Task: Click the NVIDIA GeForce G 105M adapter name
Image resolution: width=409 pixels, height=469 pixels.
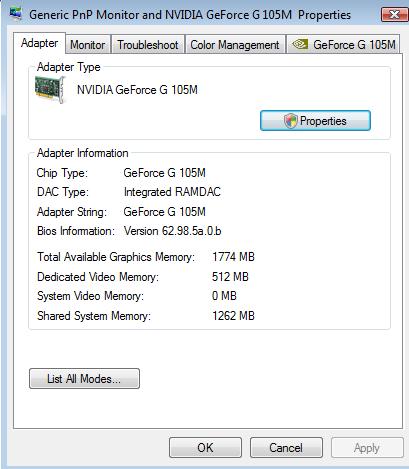Action: (x=137, y=90)
